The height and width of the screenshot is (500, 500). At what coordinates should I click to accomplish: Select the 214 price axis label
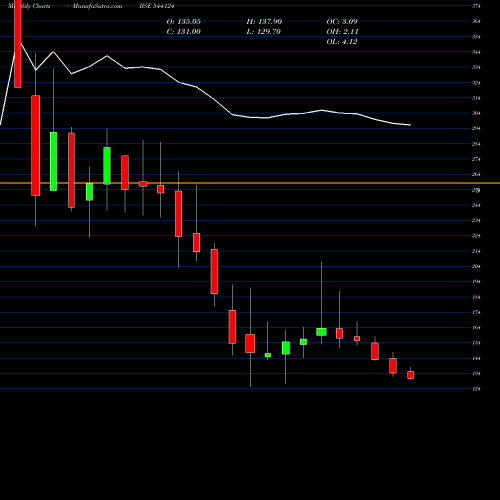coord(476,251)
